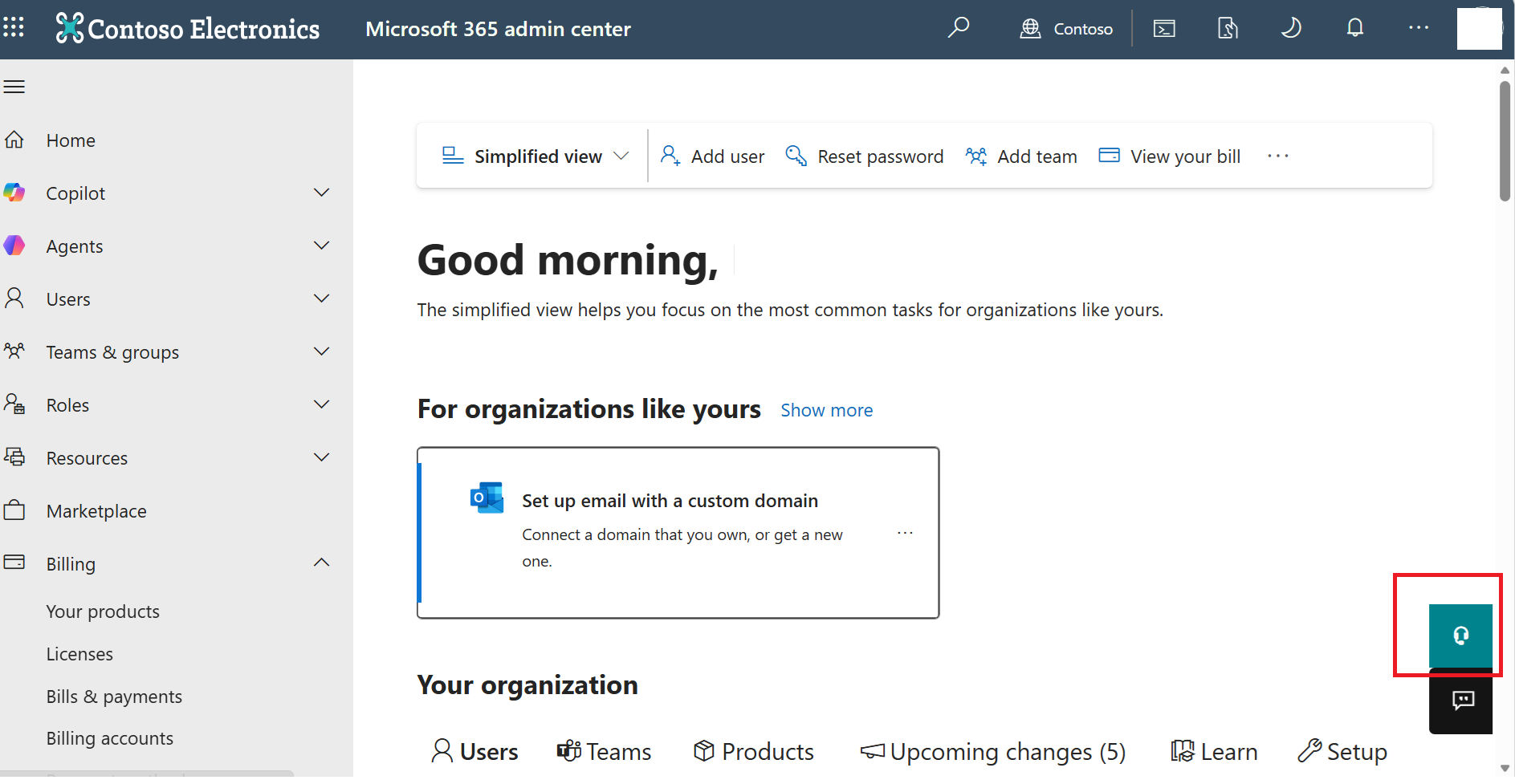Click the Copilot sidebar icon
Viewport: 1515px width, 784px height.
(14, 193)
